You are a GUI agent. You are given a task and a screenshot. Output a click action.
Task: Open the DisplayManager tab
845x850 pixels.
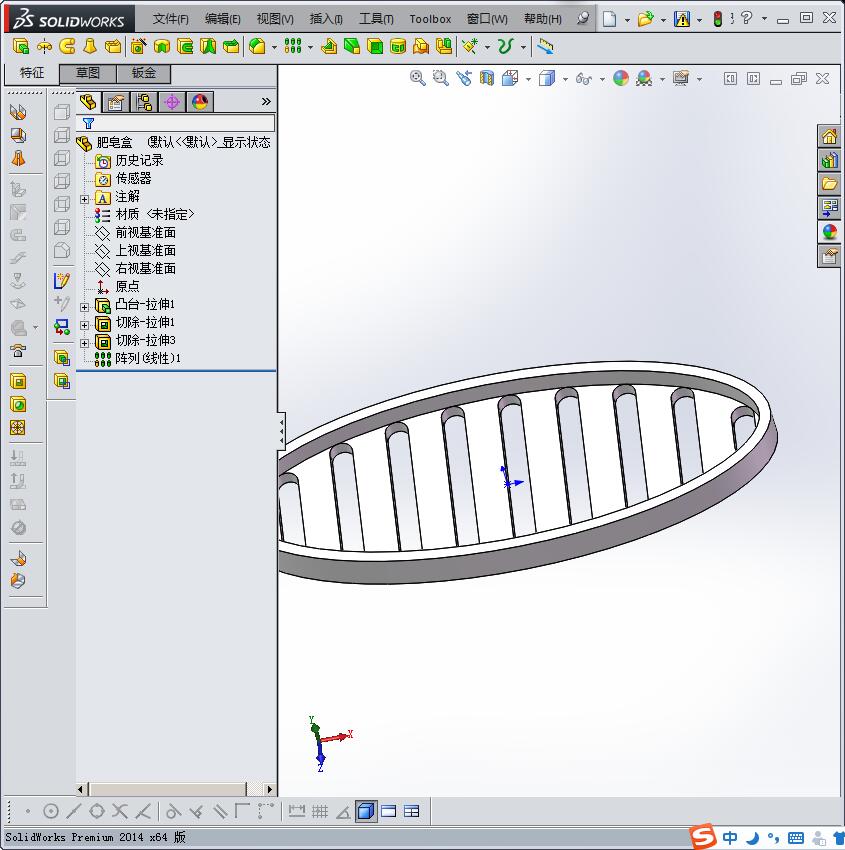tap(200, 101)
